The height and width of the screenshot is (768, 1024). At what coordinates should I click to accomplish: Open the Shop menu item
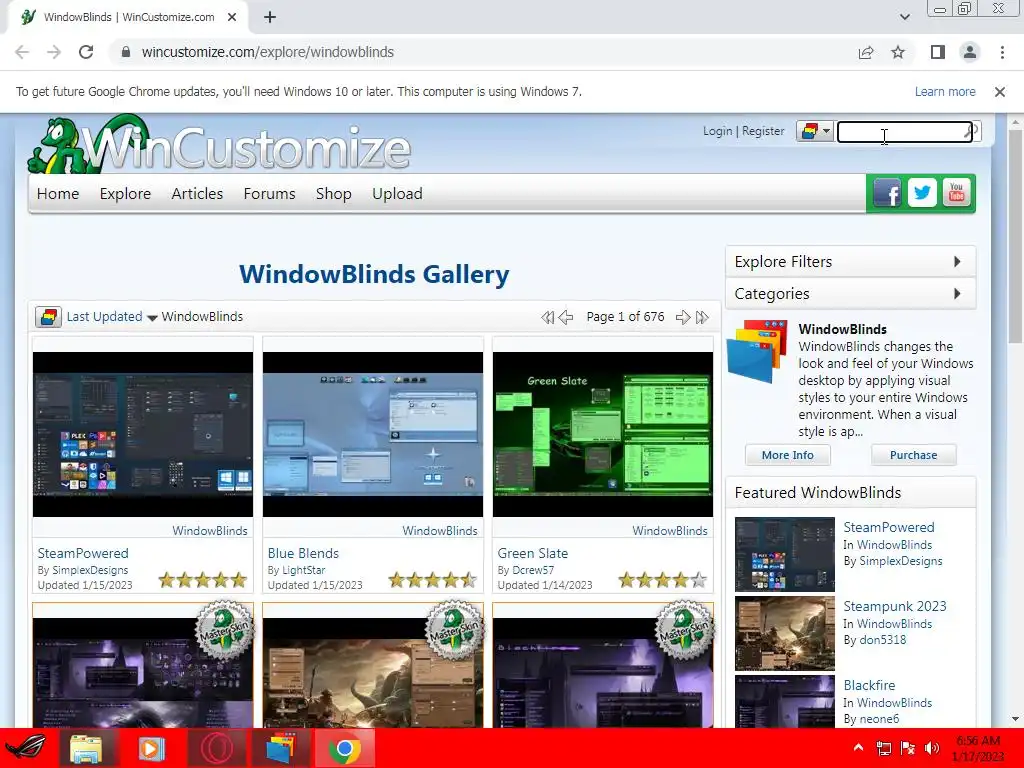click(334, 194)
